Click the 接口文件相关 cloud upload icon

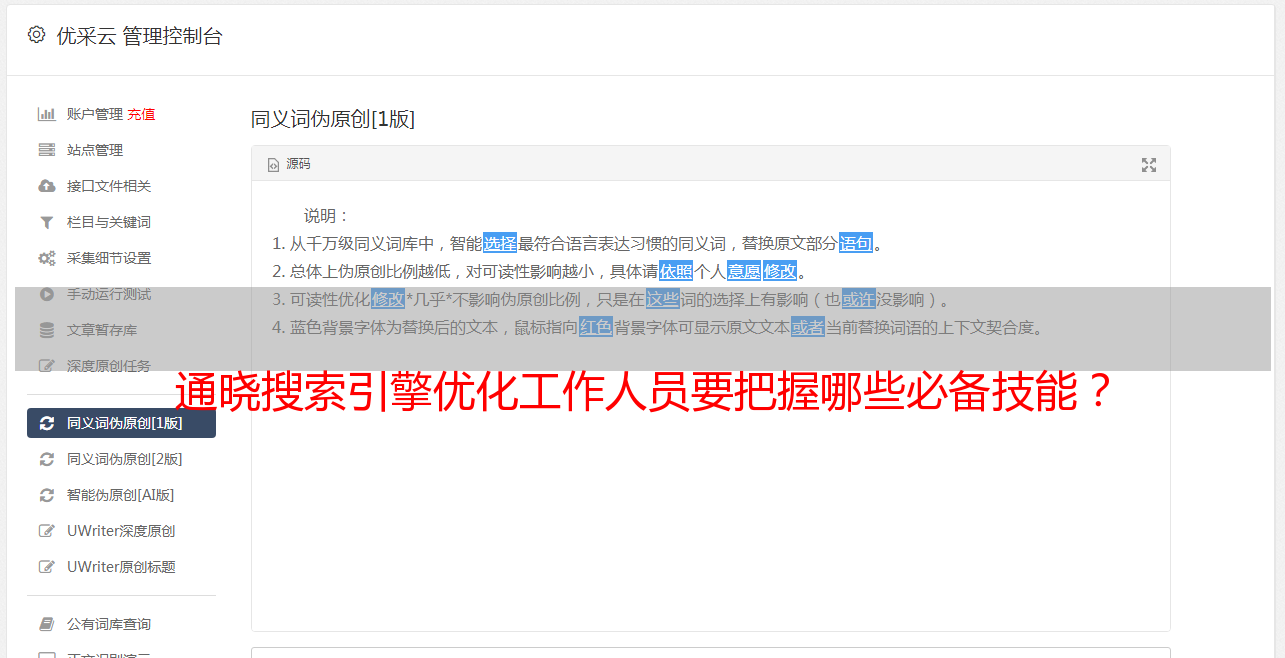(46, 186)
